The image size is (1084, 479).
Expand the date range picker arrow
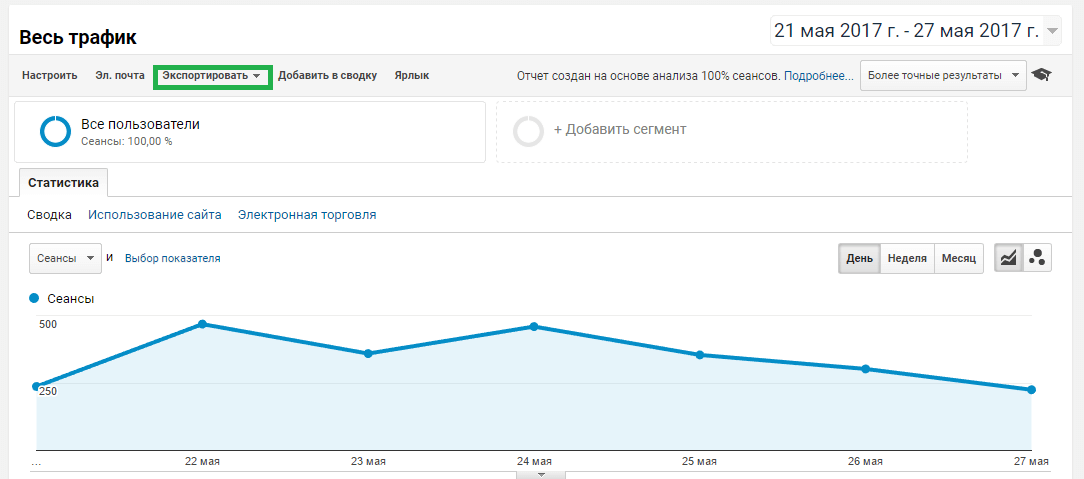coord(1051,31)
